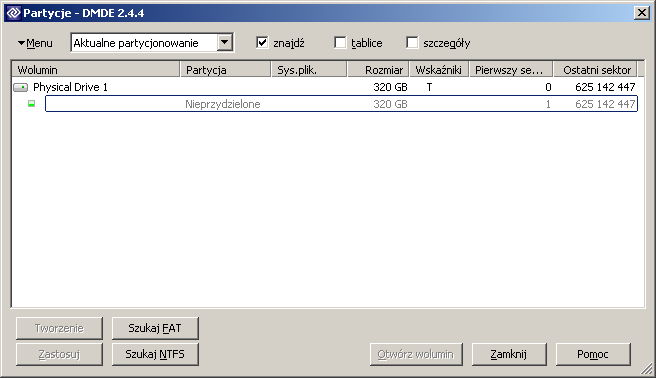Screen dimensions: 656x378
Task: Click the grey 320 GB of Nieprzydzielone row
Action: tap(390, 104)
